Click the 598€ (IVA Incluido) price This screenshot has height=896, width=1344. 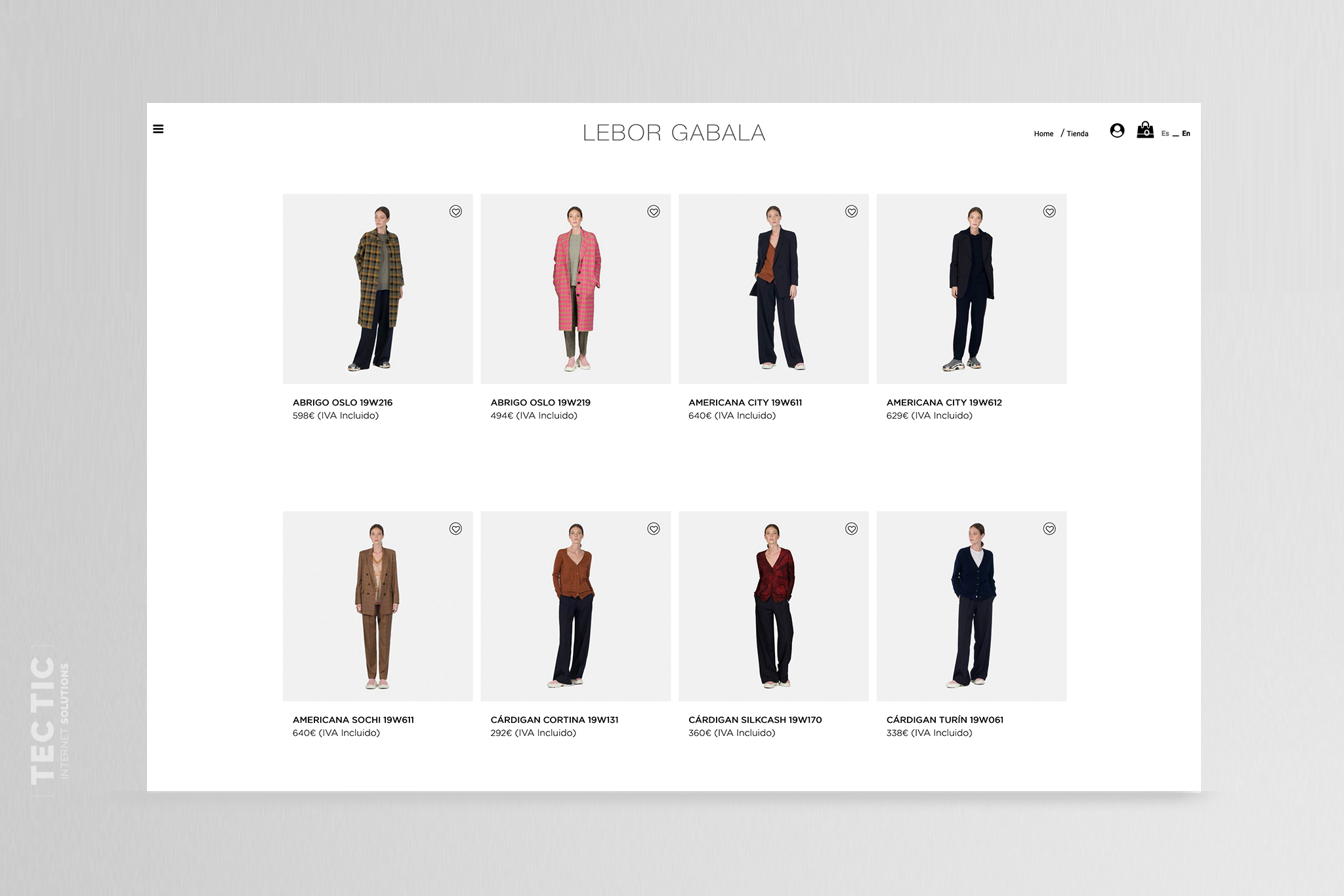(336, 416)
